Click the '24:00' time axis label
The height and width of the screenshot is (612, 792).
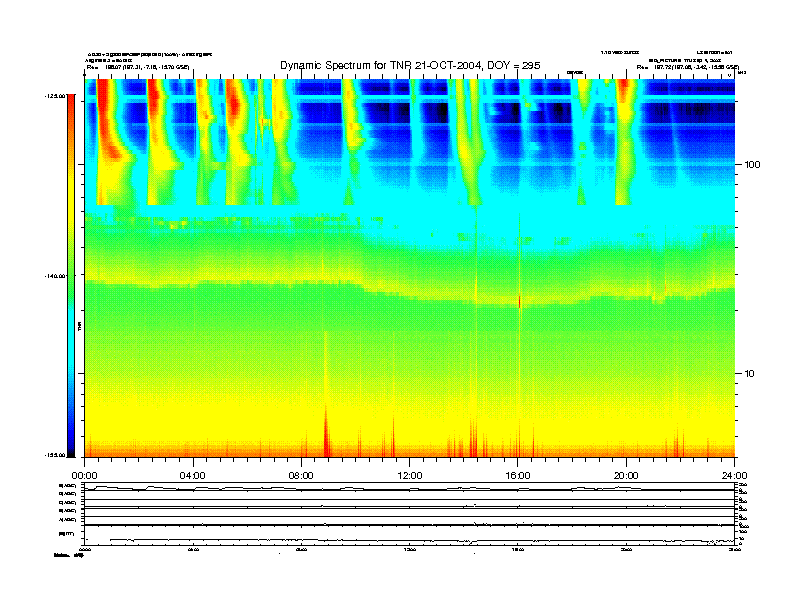tap(734, 476)
